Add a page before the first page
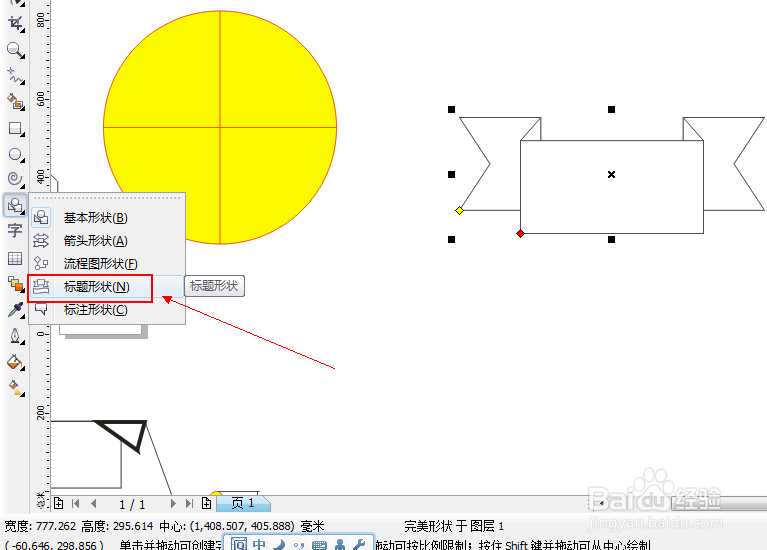 [59, 503]
